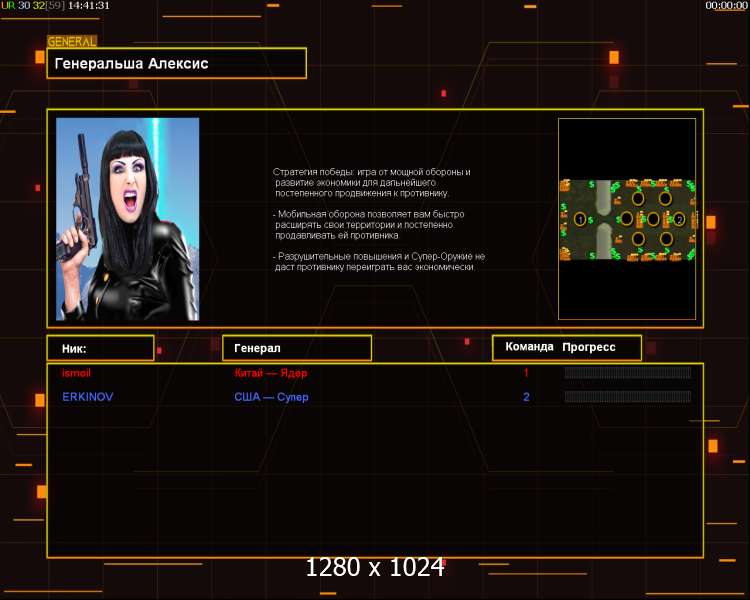Click the 00:00:00 timer at top right
Viewport: 750px width, 600px height.
point(726,6)
